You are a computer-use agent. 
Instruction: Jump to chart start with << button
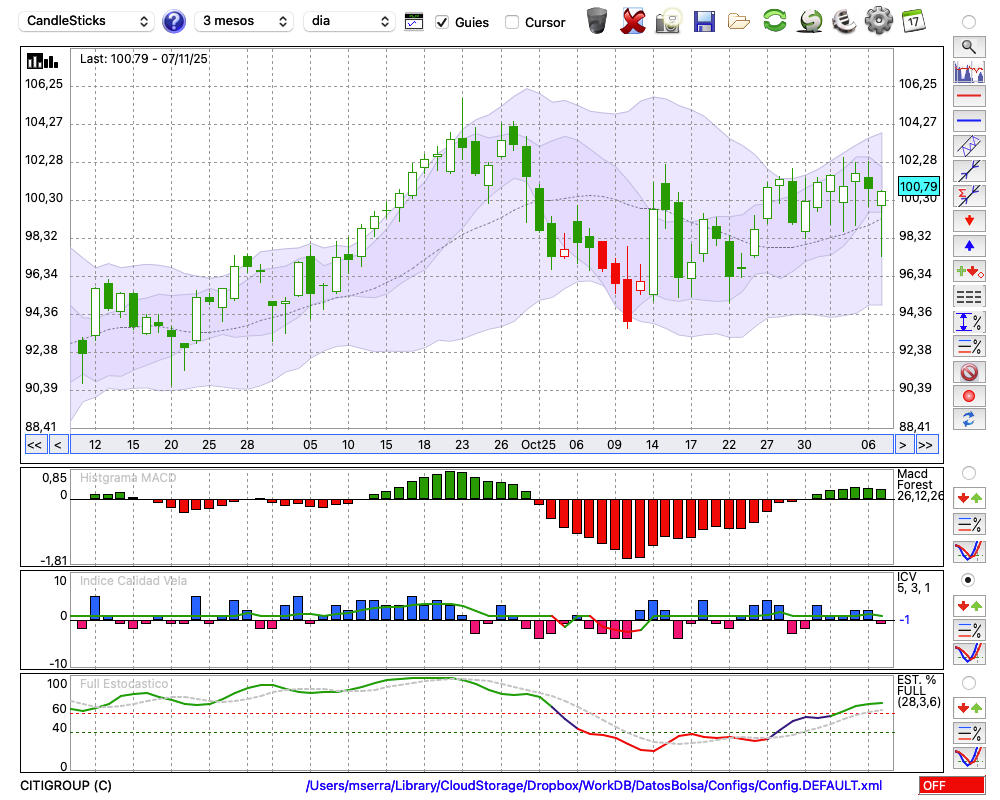(x=35, y=445)
